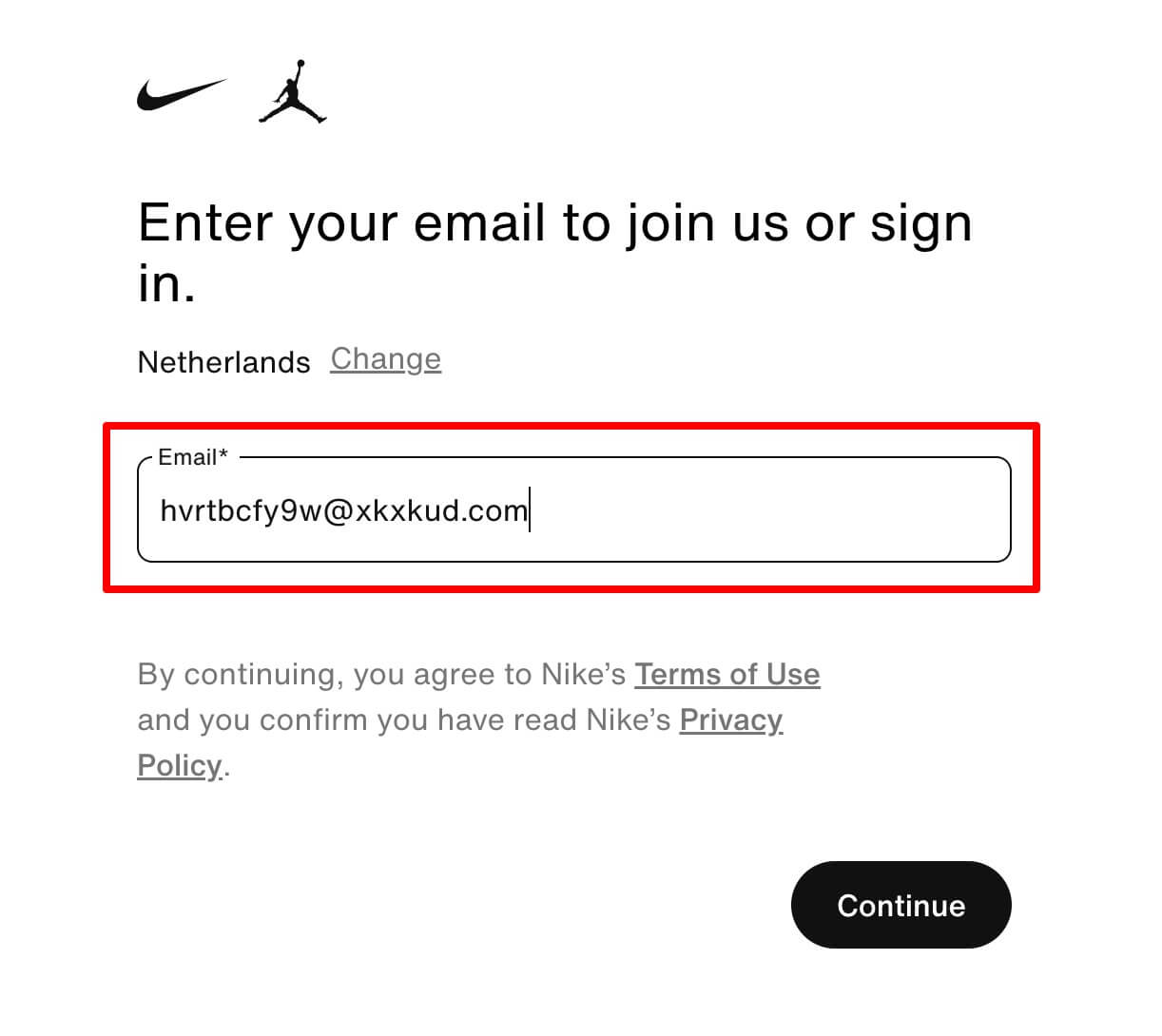Viewport: 1162px width, 1036px height.
Task: Place cursor in the hvrtbcfy9w email text
Action: (x=242, y=511)
